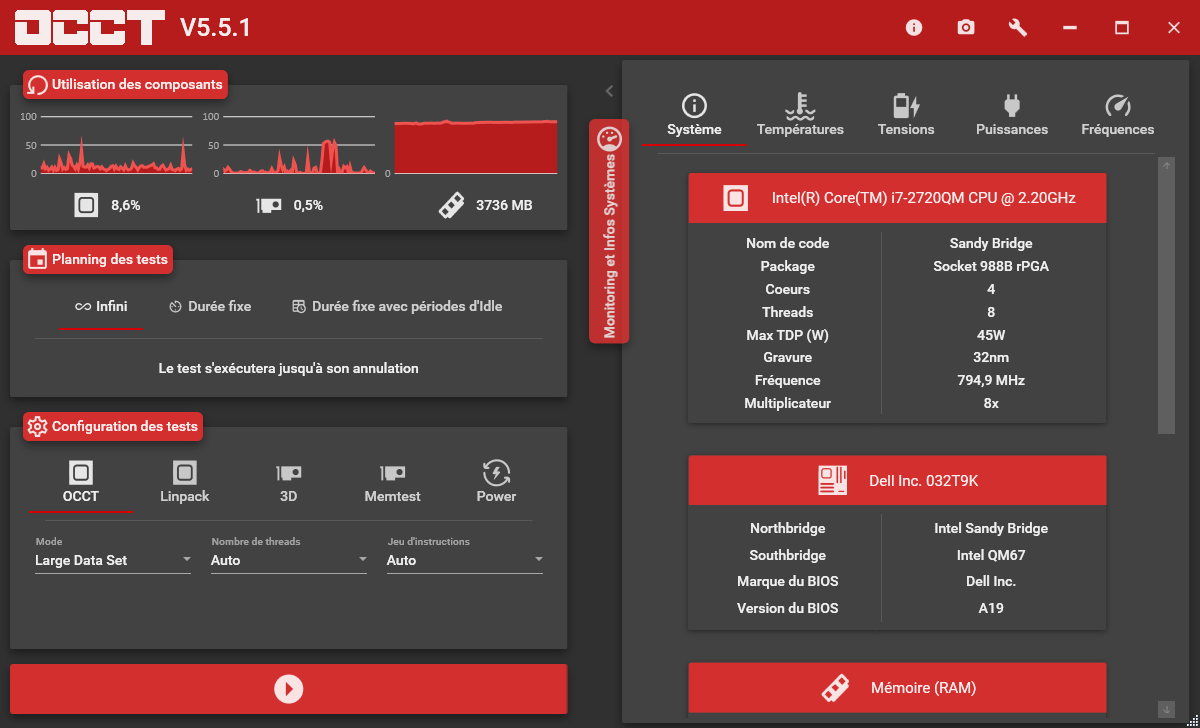This screenshot has width=1200, height=728.
Task: Click the memory usage graph
Action: [x=475, y=146]
